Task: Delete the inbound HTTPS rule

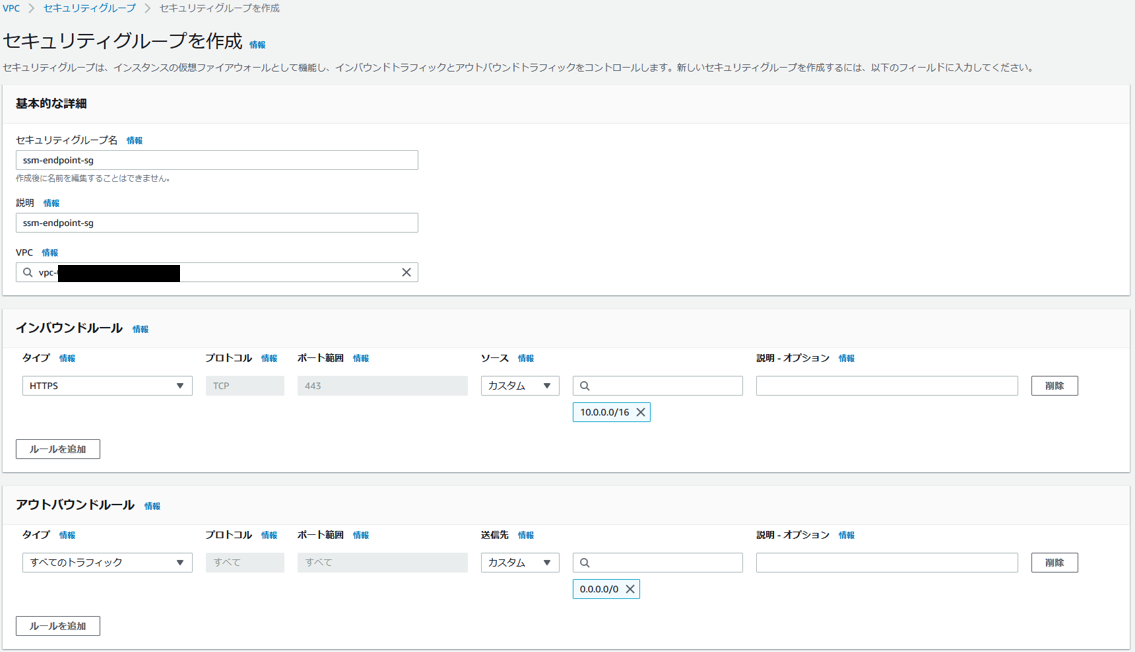Action: click(x=1055, y=386)
